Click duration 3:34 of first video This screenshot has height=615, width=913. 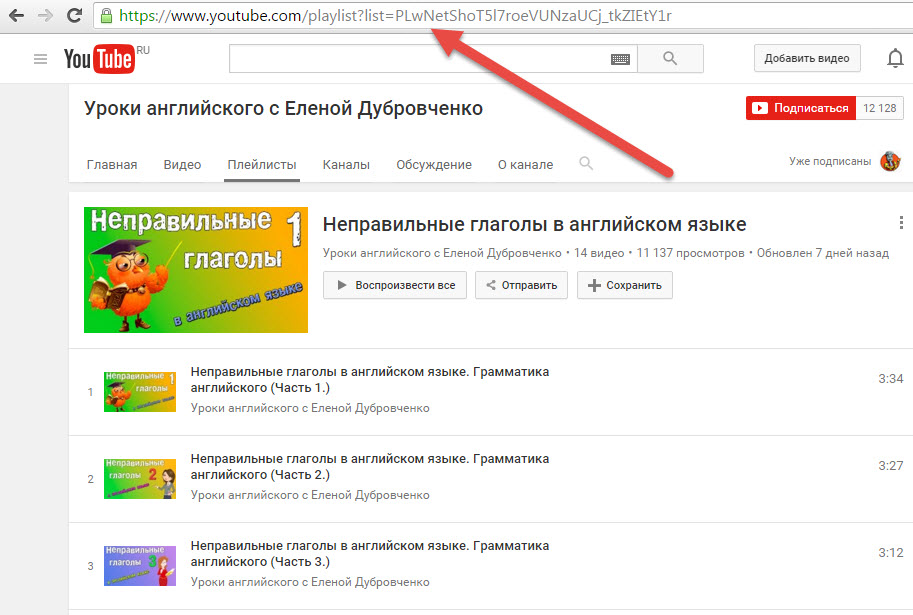890,379
